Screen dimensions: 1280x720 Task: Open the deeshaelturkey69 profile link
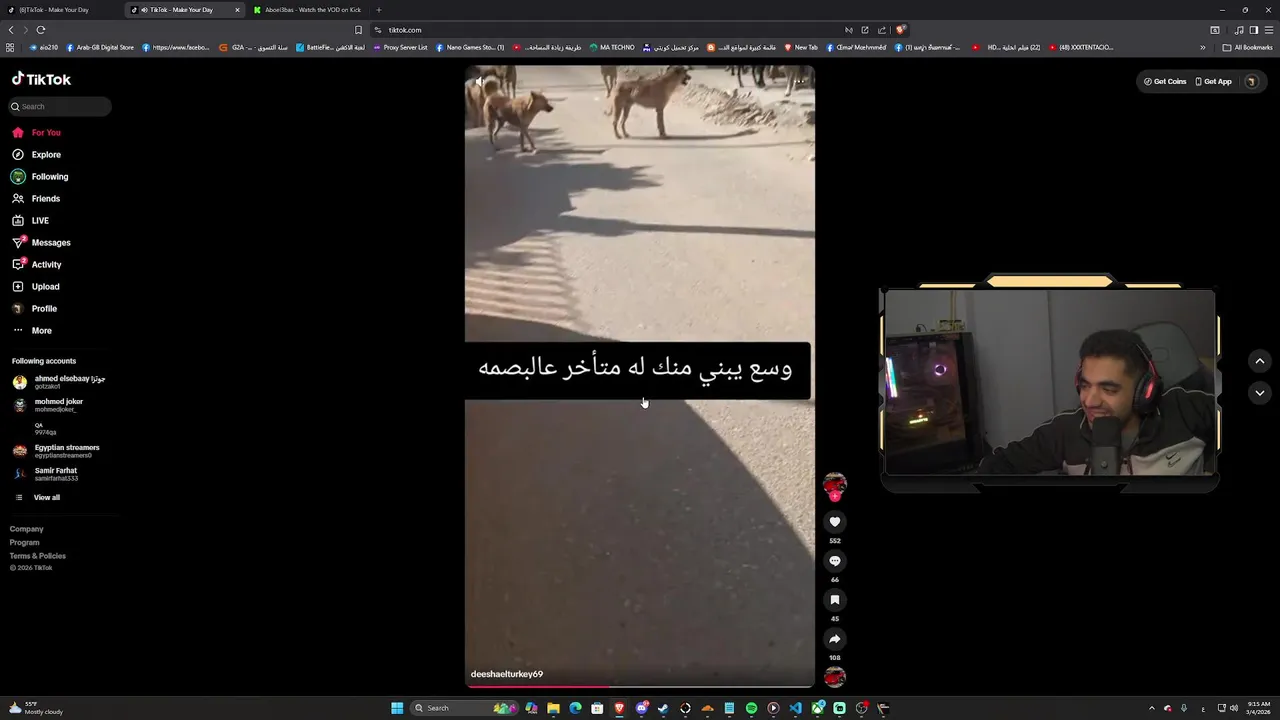coord(507,674)
